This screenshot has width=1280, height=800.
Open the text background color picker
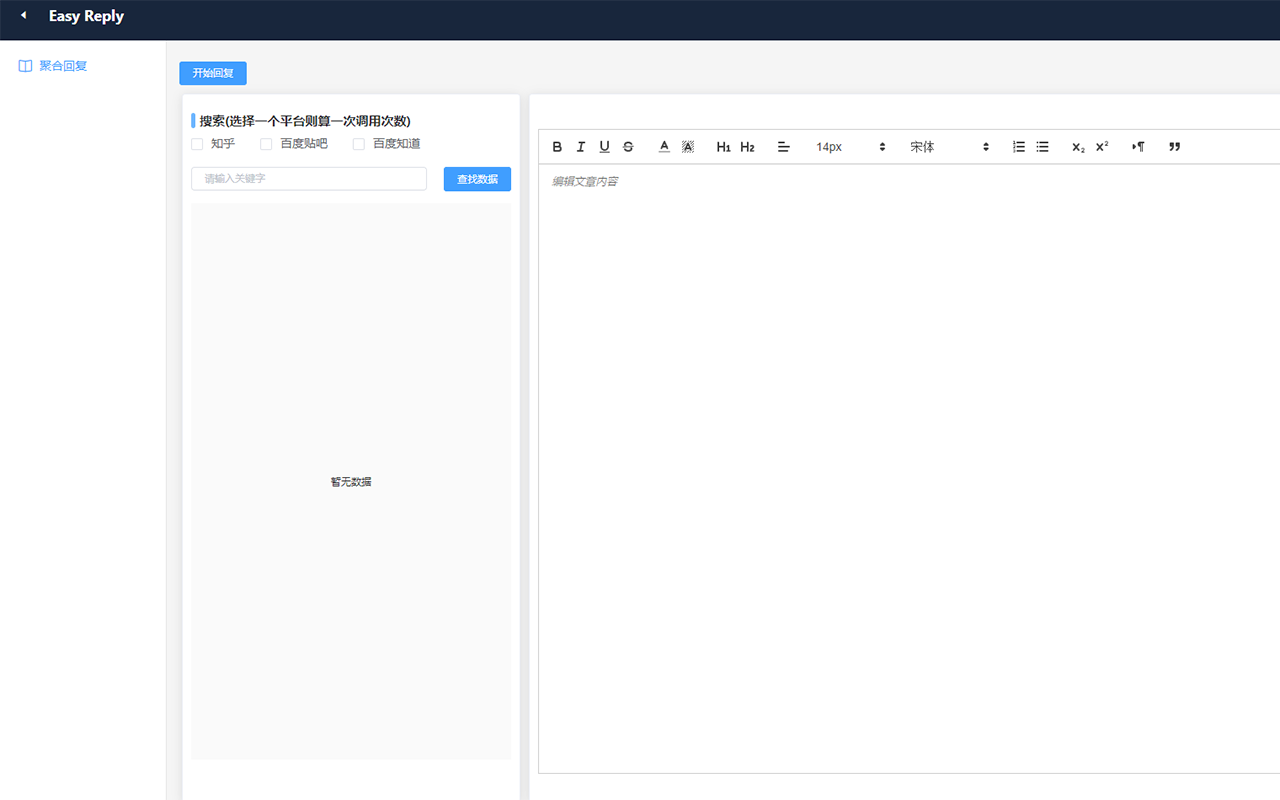click(688, 147)
